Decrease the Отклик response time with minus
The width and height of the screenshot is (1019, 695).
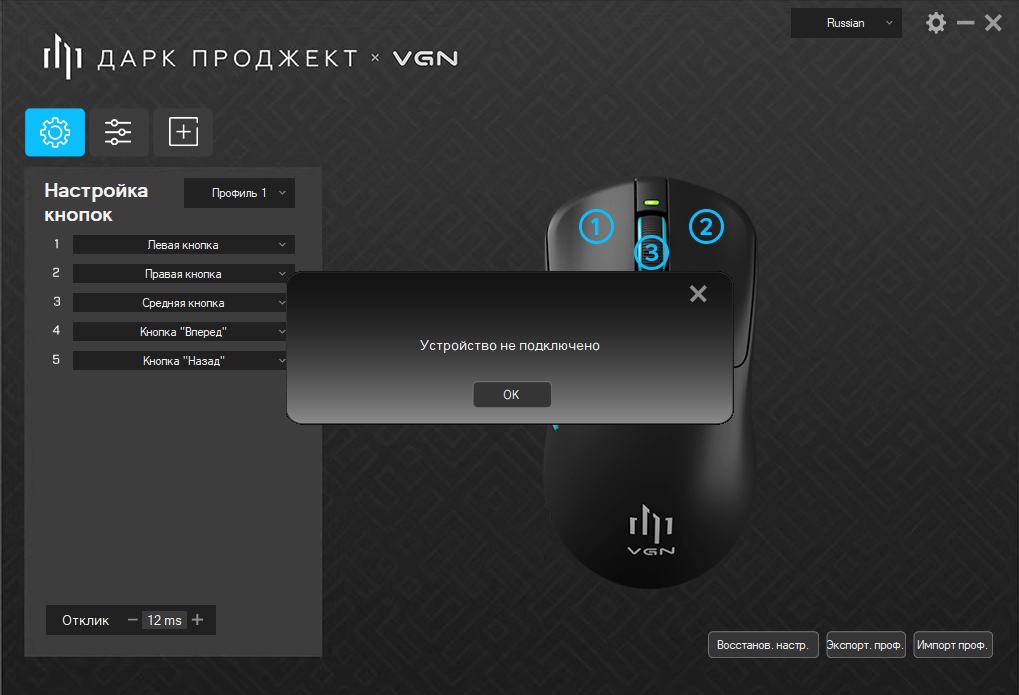pos(133,620)
